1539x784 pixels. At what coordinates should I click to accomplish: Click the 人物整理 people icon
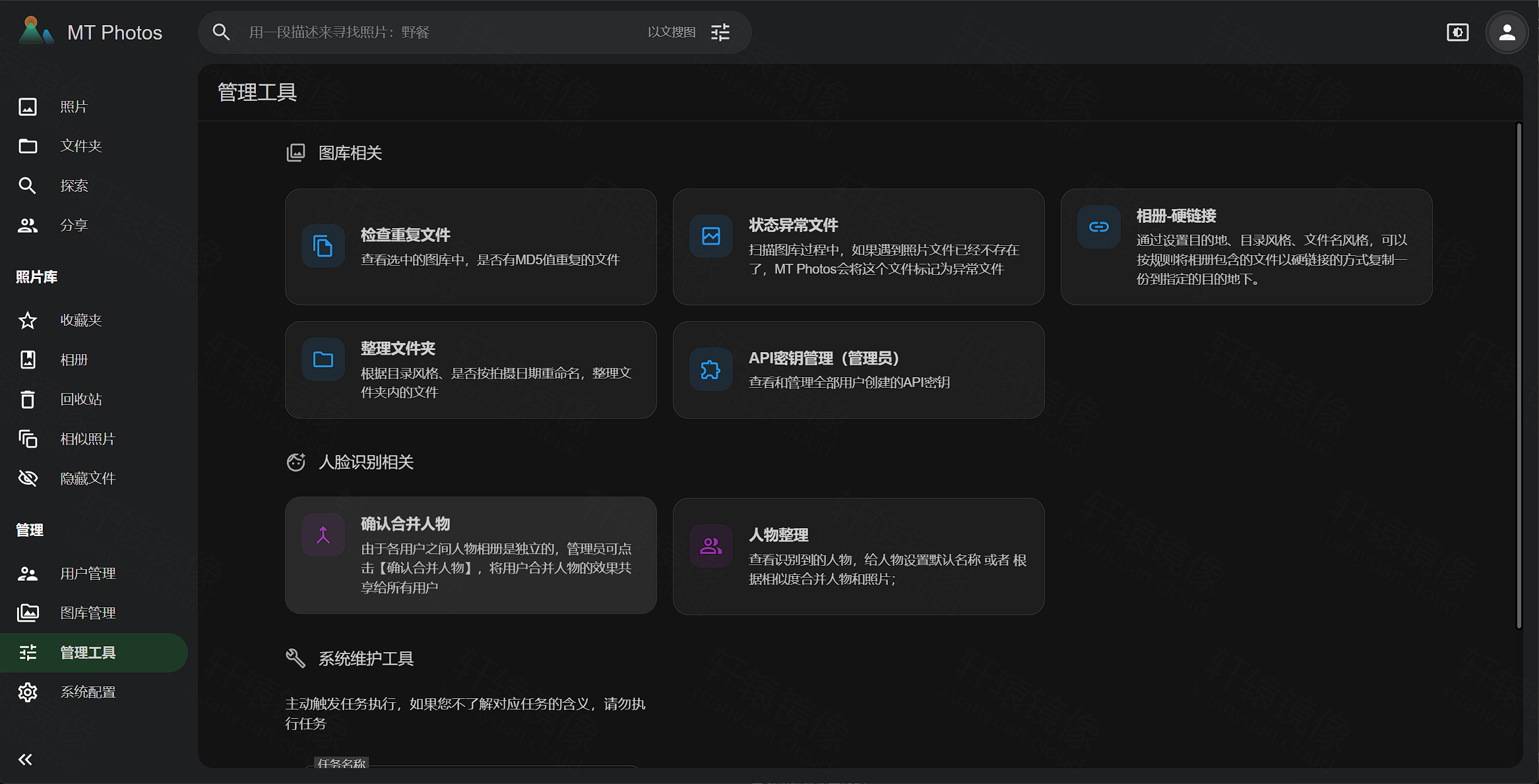[711, 546]
